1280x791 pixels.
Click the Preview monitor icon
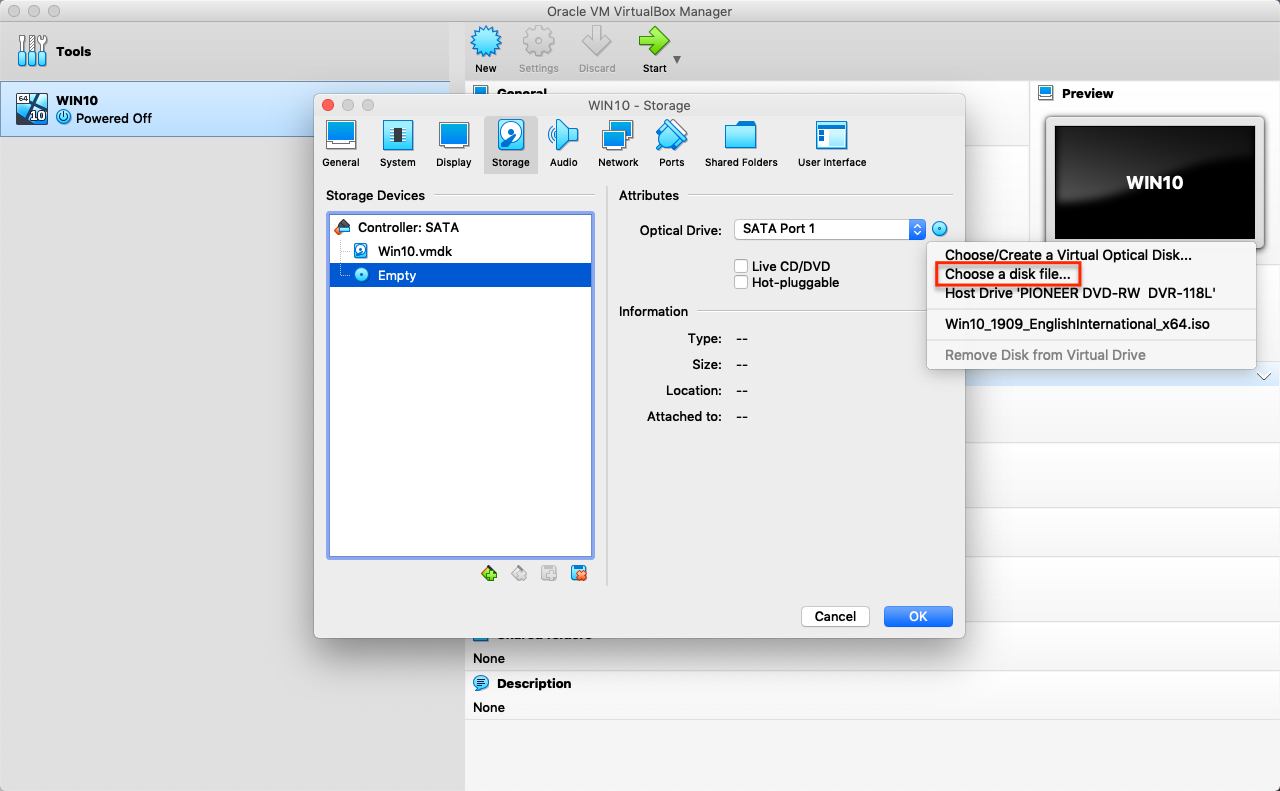click(1046, 93)
